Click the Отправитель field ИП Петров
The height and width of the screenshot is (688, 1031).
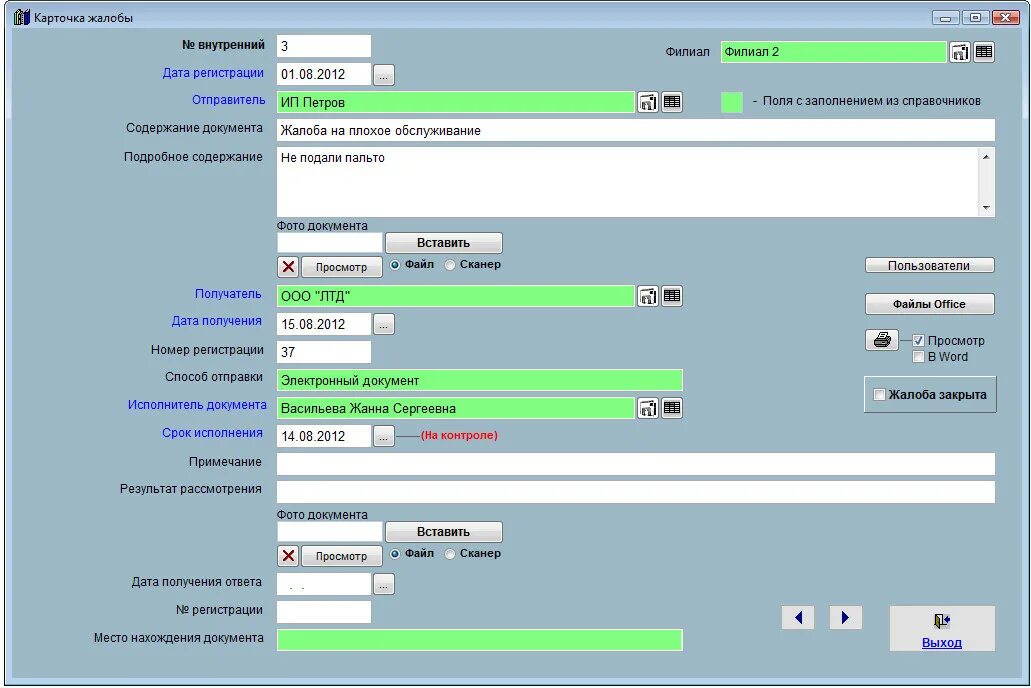coord(456,102)
